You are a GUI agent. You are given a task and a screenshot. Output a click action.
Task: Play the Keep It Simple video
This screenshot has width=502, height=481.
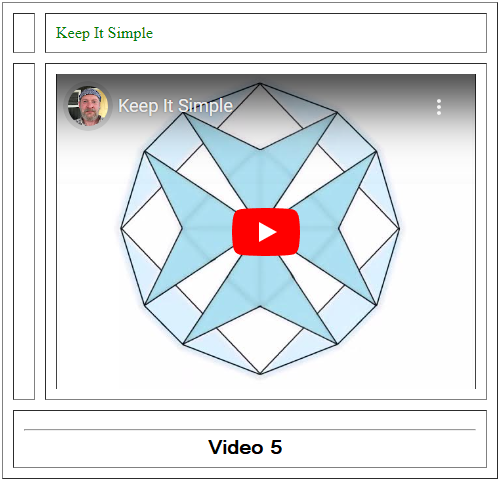coord(266,232)
